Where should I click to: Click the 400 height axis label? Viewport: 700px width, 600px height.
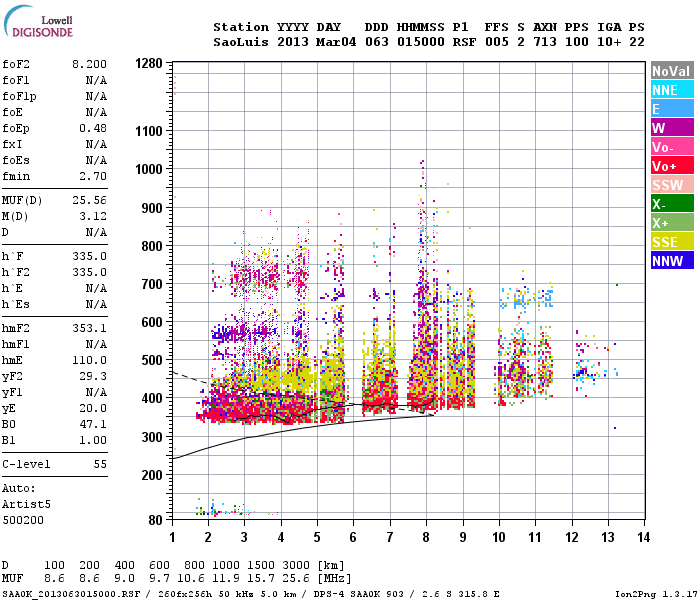click(152, 398)
